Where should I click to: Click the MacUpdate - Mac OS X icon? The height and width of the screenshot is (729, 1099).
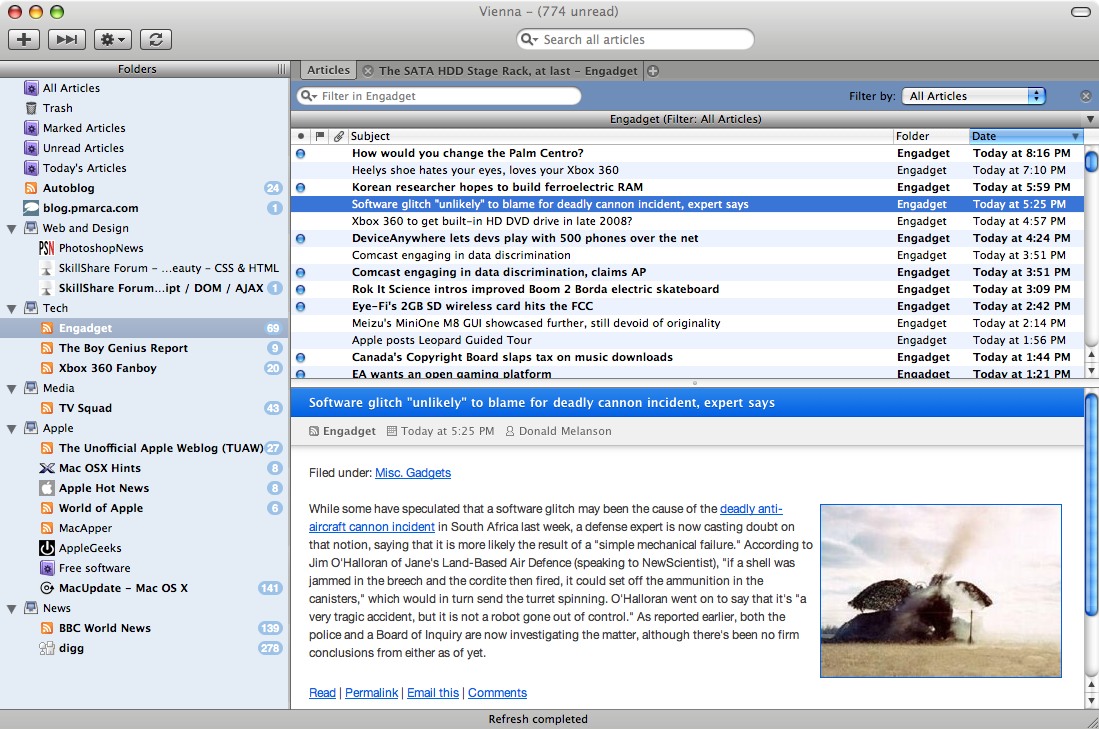click(x=47, y=588)
